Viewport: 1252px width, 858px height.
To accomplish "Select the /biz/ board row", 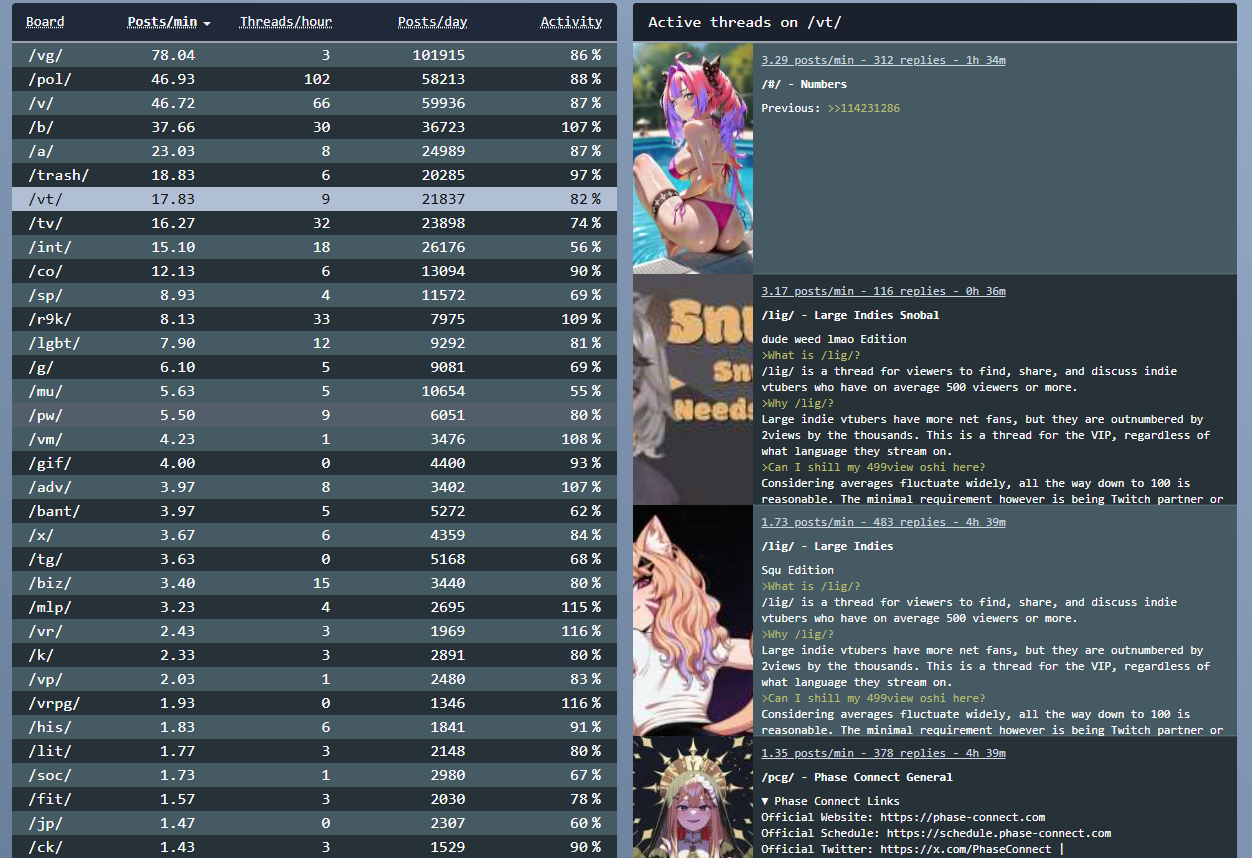I will (314, 583).
